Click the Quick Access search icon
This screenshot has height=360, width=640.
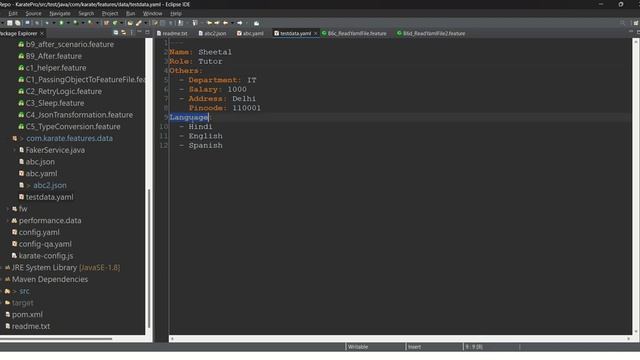(622, 23)
